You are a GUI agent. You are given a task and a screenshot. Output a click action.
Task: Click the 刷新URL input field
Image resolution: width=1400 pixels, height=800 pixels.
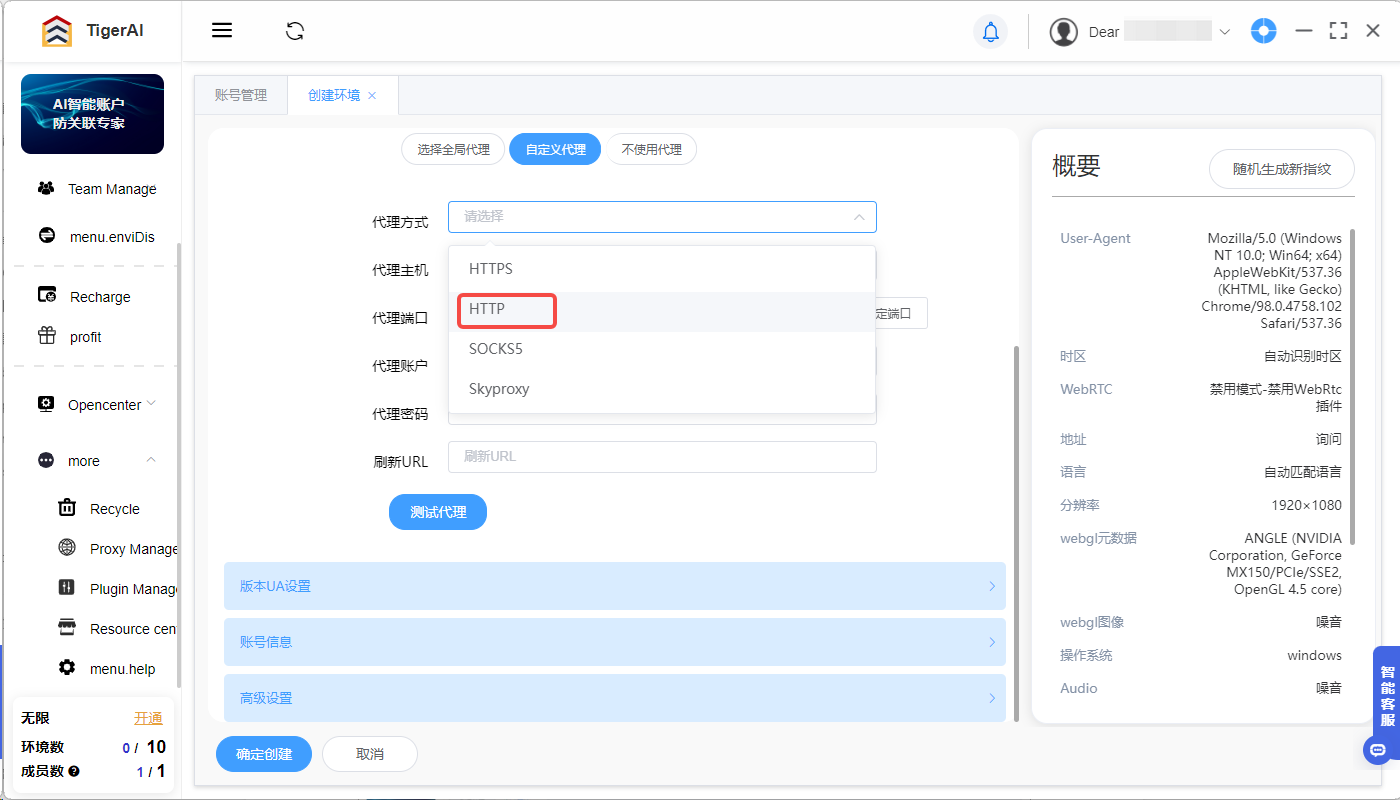click(x=662, y=457)
